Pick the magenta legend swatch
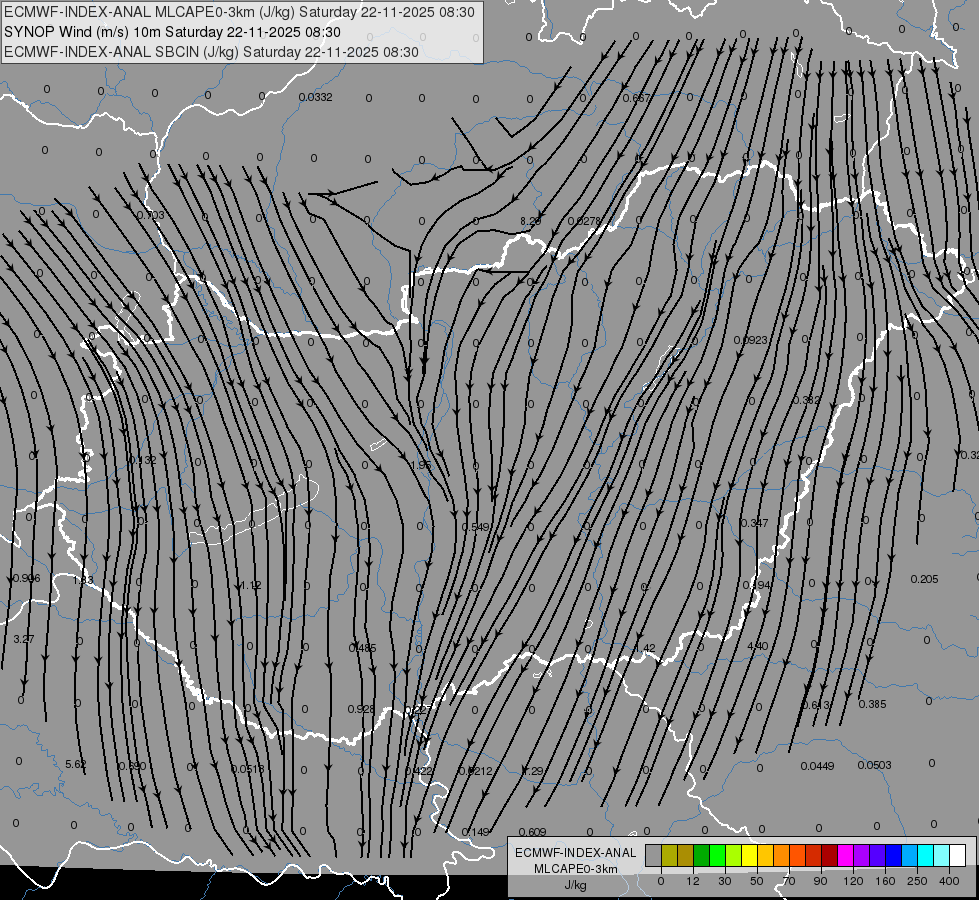 pyautogui.click(x=845, y=855)
